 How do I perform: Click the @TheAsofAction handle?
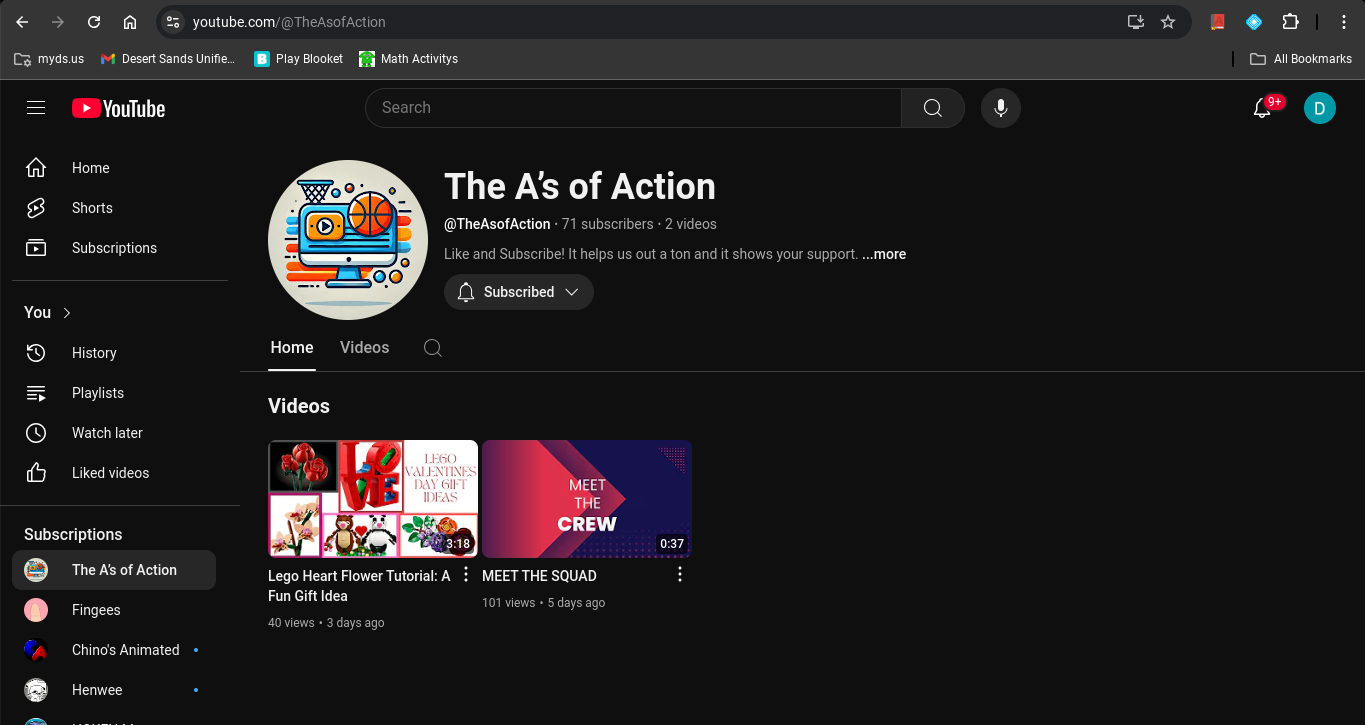pos(497,224)
